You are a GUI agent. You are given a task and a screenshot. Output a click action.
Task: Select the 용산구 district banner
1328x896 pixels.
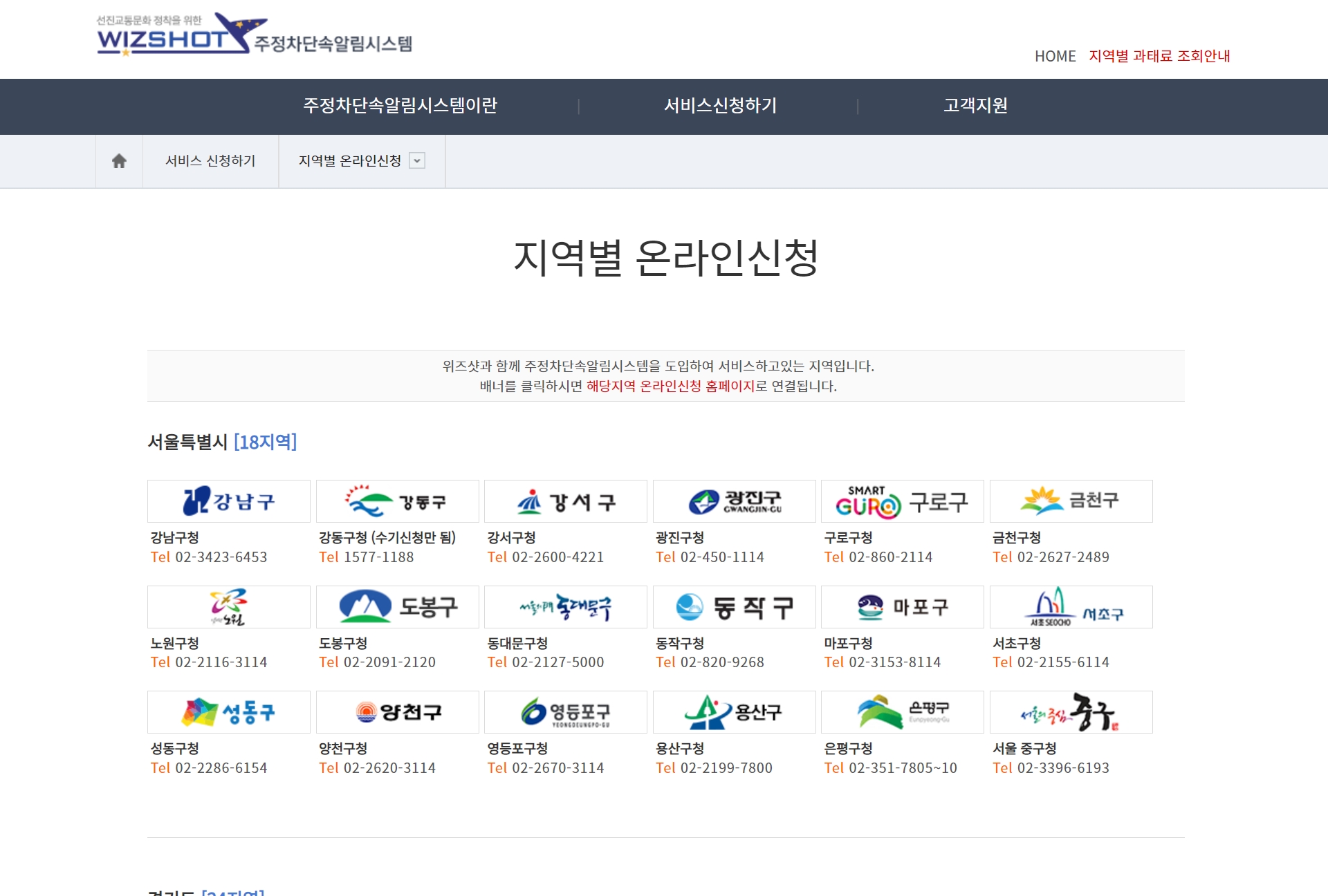coord(734,712)
